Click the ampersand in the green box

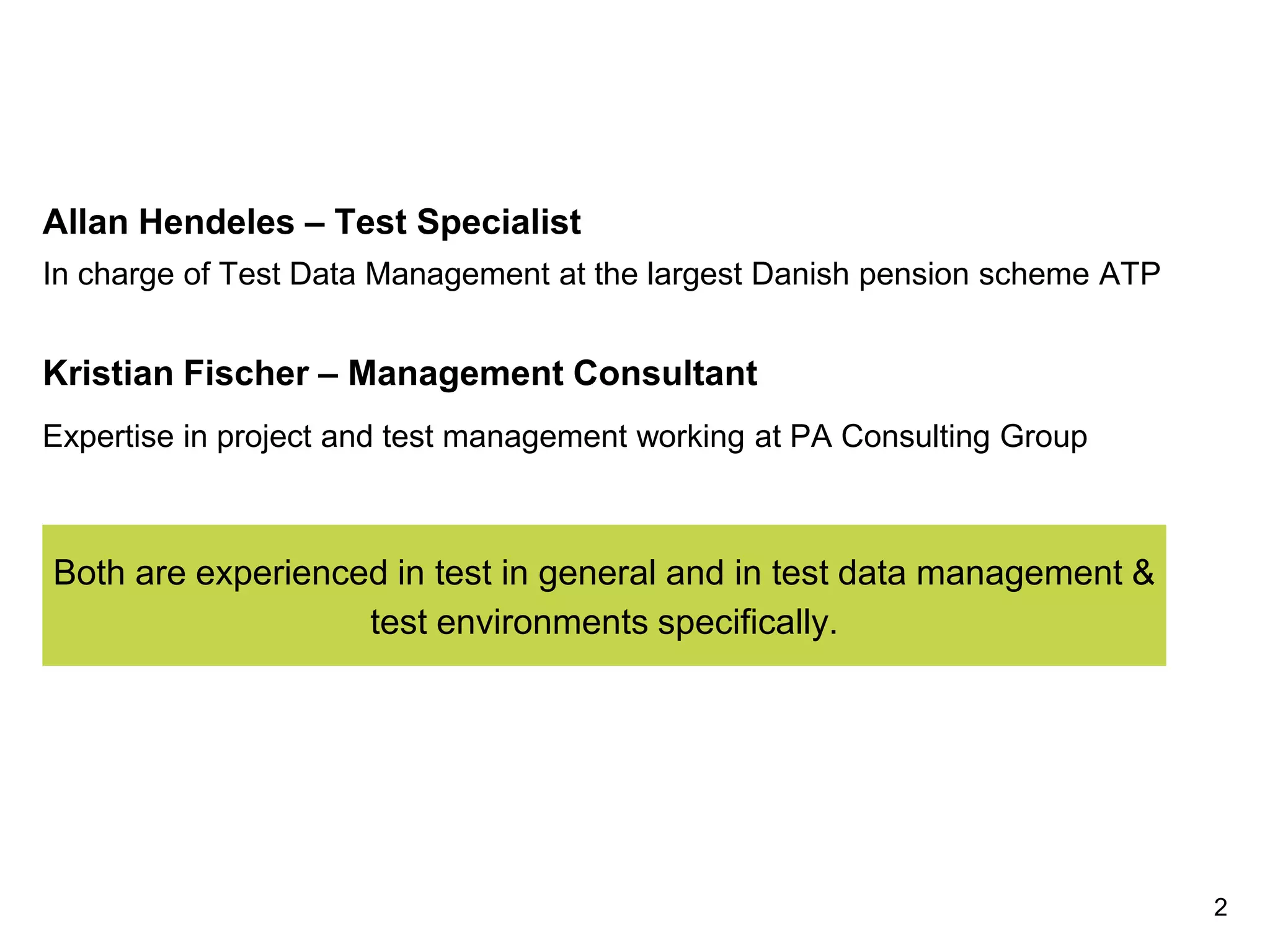pyautogui.click(x=1143, y=572)
